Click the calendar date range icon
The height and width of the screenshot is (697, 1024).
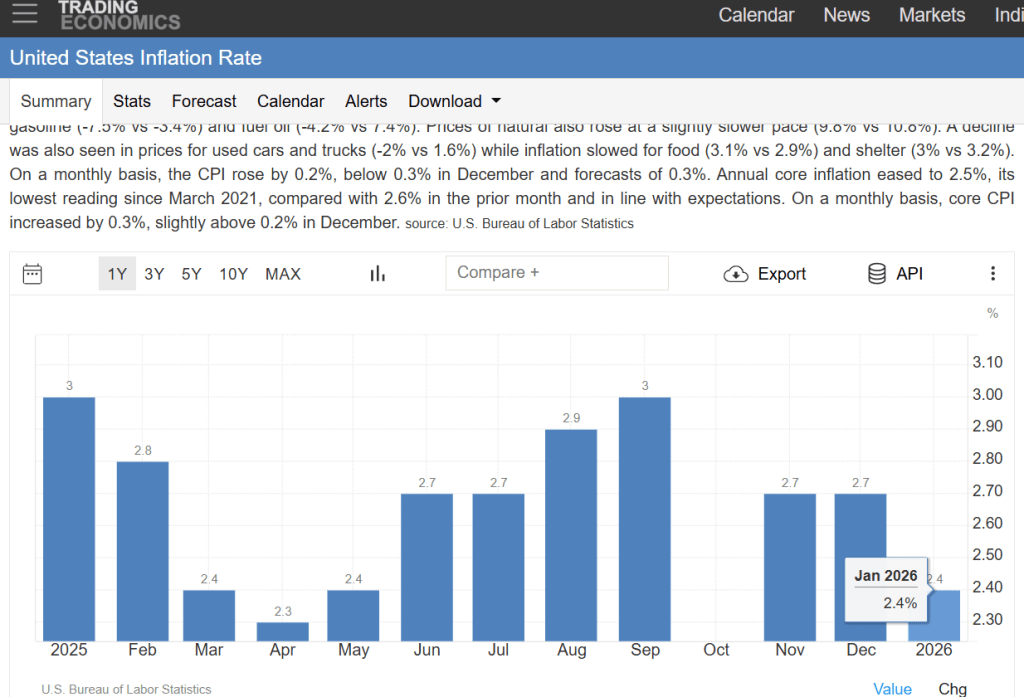pyautogui.click(x=32, y=274)
